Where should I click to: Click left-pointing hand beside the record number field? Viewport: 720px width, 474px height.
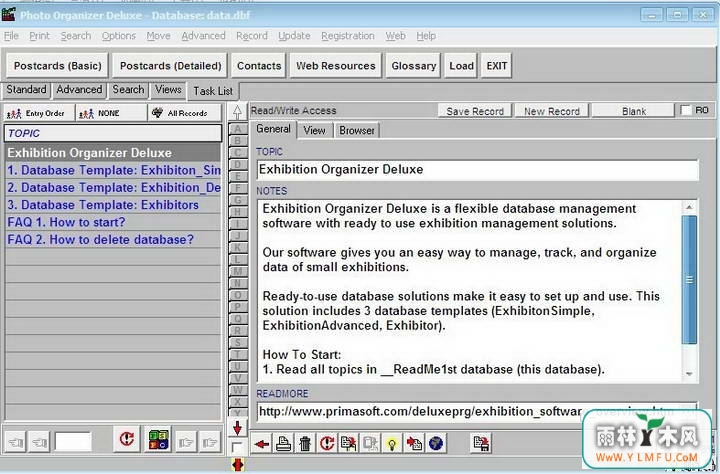[x=39, y=442]
